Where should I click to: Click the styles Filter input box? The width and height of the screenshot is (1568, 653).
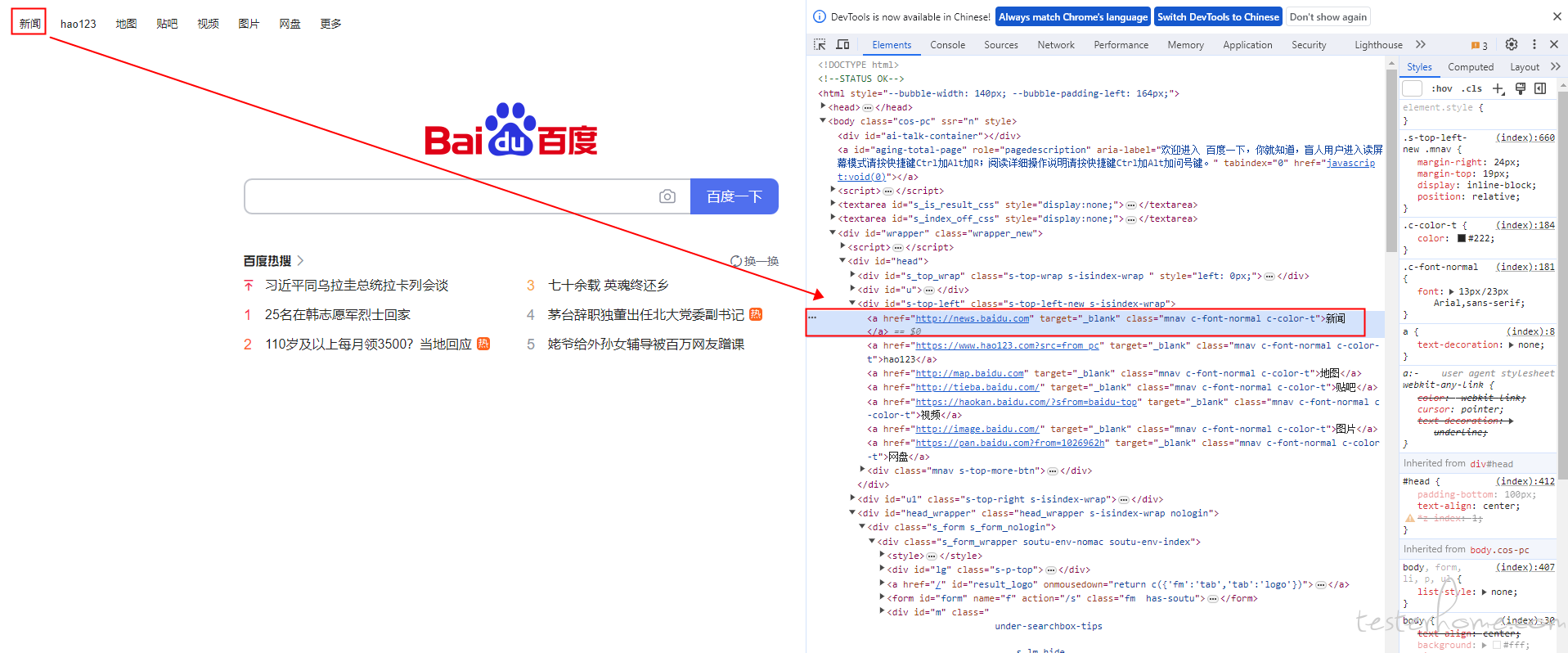click(1413, 88)
